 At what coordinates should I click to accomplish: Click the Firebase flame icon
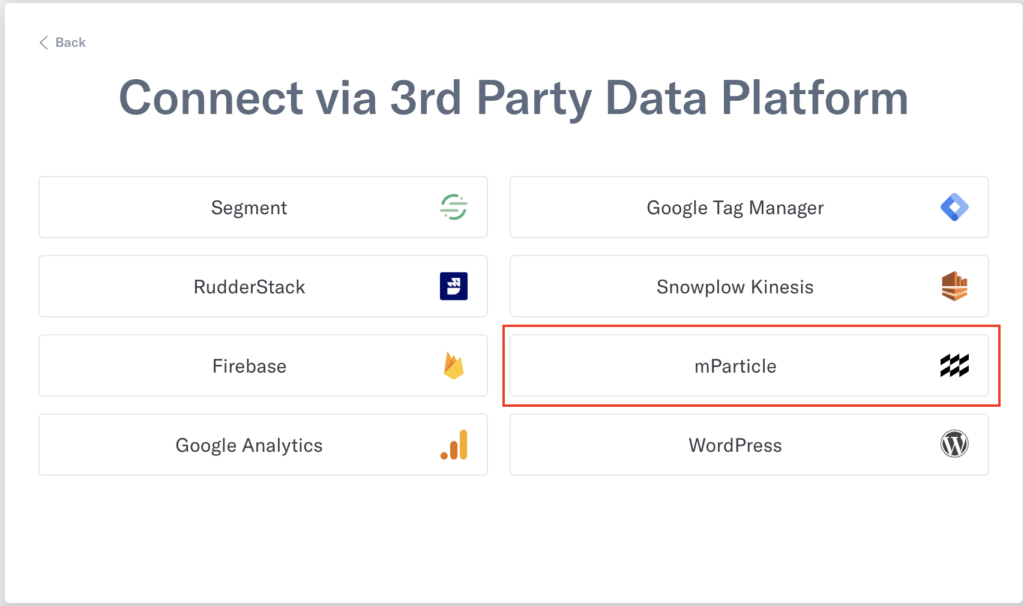[453, 365]
